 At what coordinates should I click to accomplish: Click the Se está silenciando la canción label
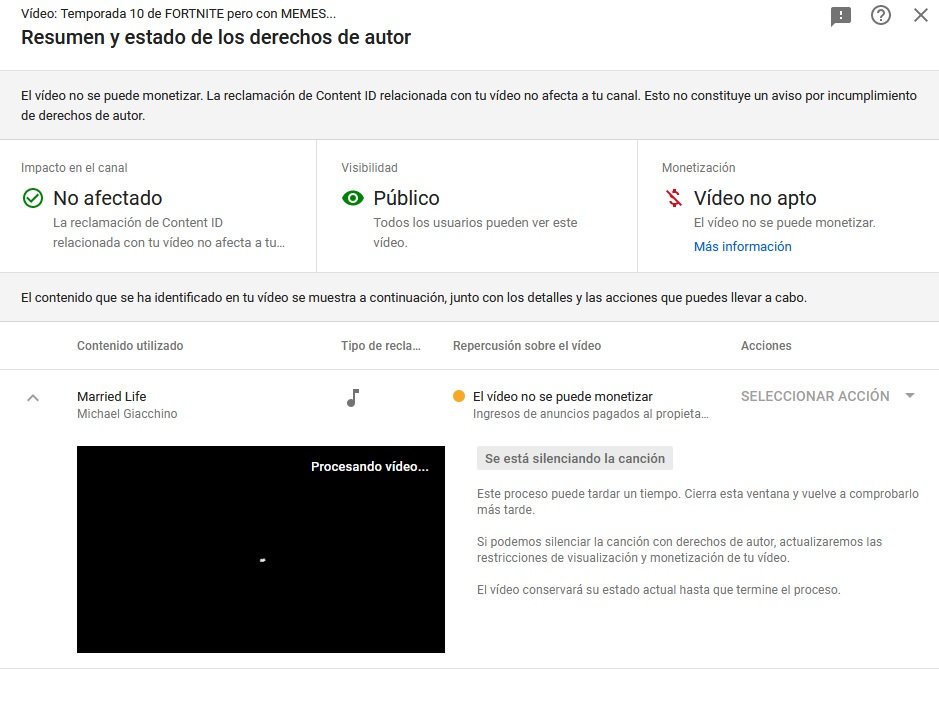click(x=575, y=459)
